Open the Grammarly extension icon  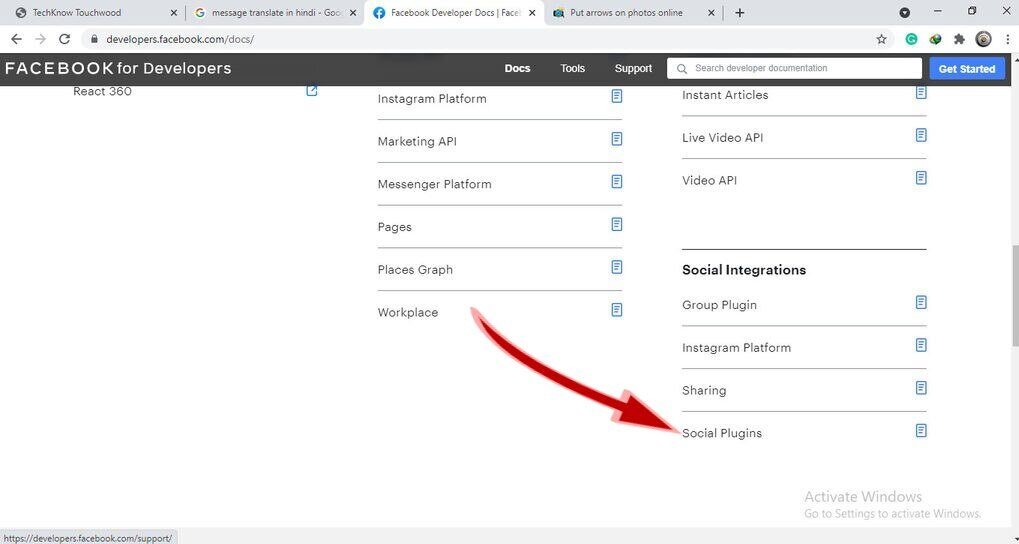point(912,39)
